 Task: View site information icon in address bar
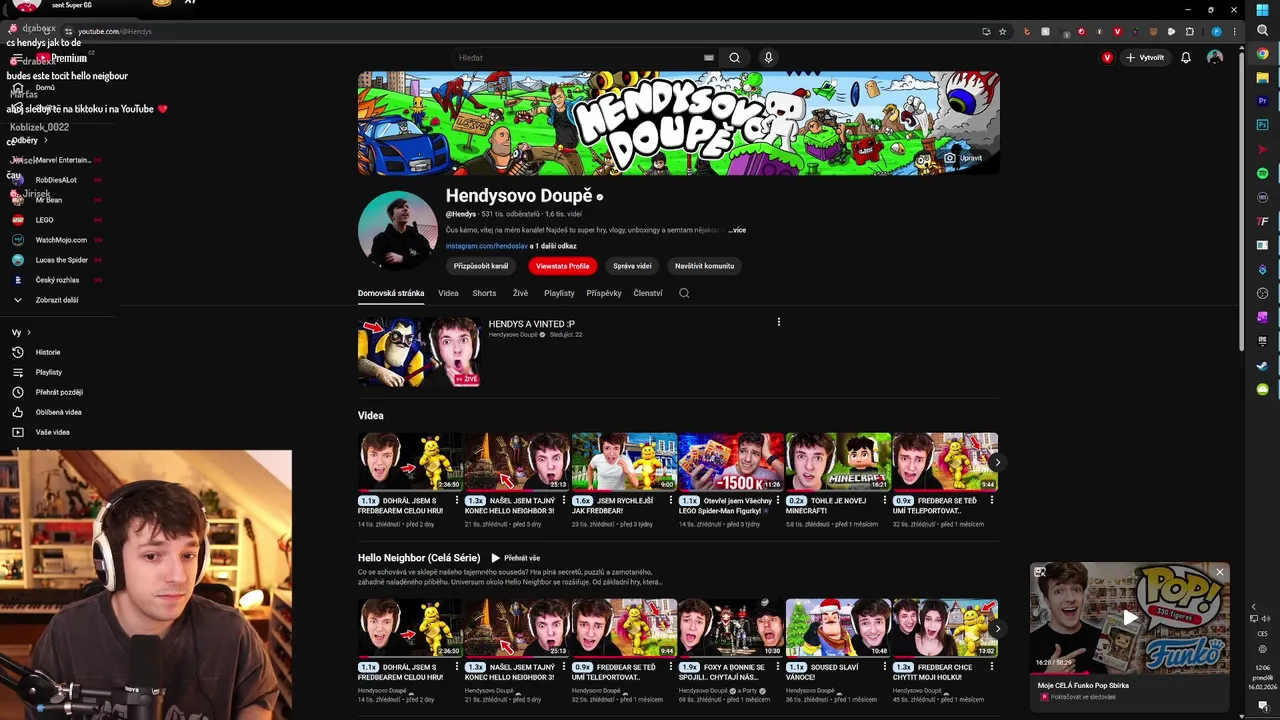click(x=68, y=31)
